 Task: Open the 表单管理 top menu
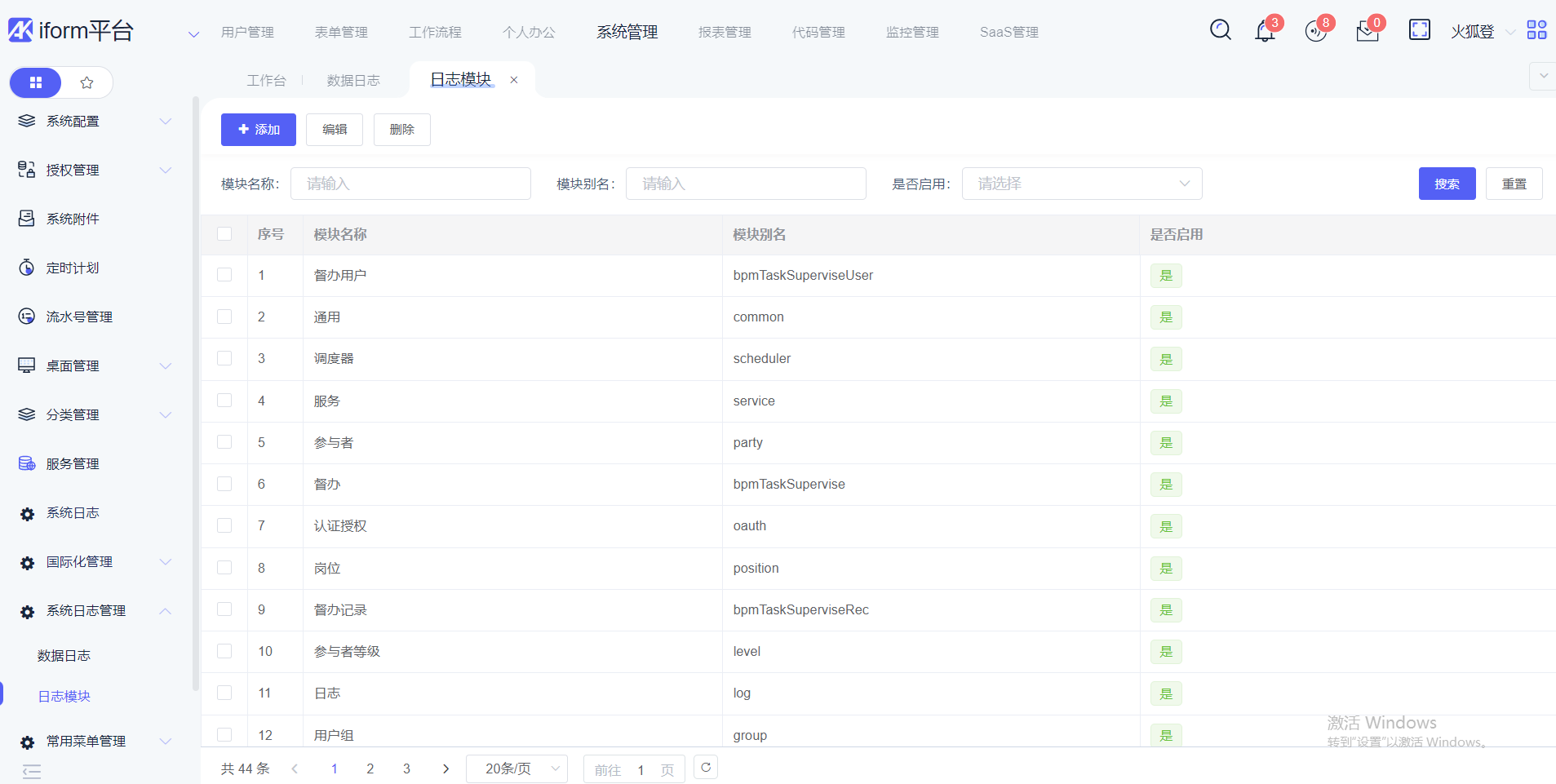pos(341,32)
